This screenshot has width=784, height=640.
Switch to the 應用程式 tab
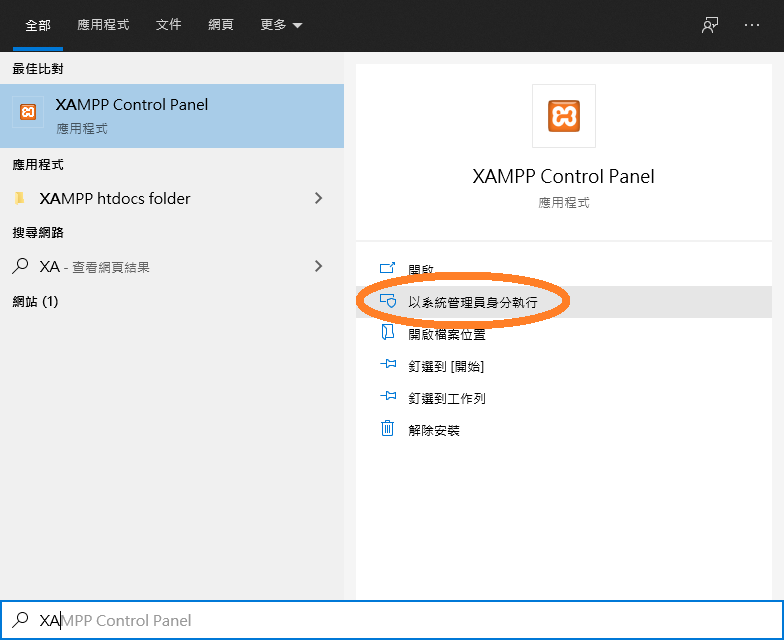click(x=103, y=25)
